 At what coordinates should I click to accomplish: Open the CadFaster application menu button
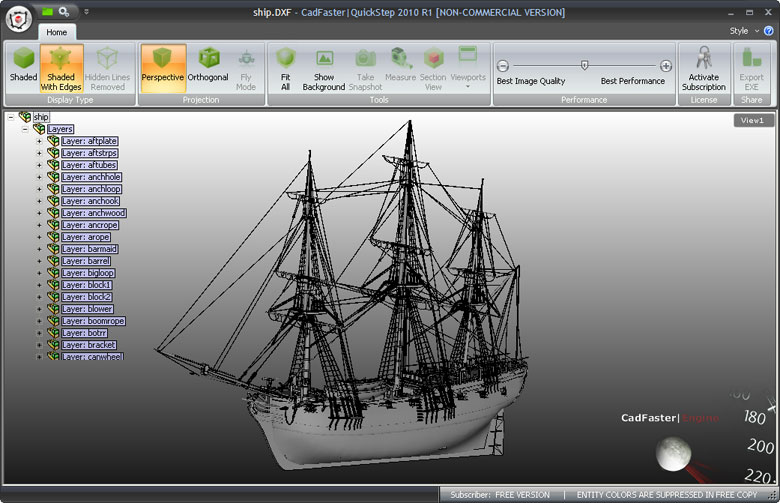coord(18,19)
